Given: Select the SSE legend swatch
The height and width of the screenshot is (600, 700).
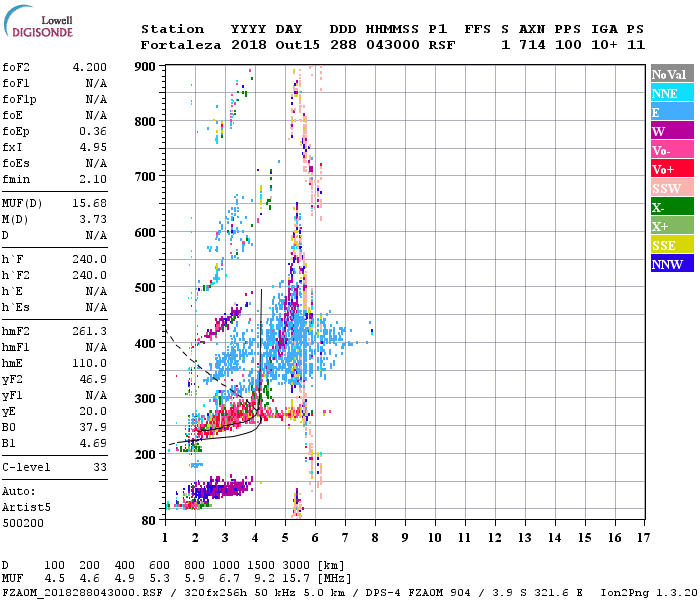Looking at the screenshot, I should [672, 245].
